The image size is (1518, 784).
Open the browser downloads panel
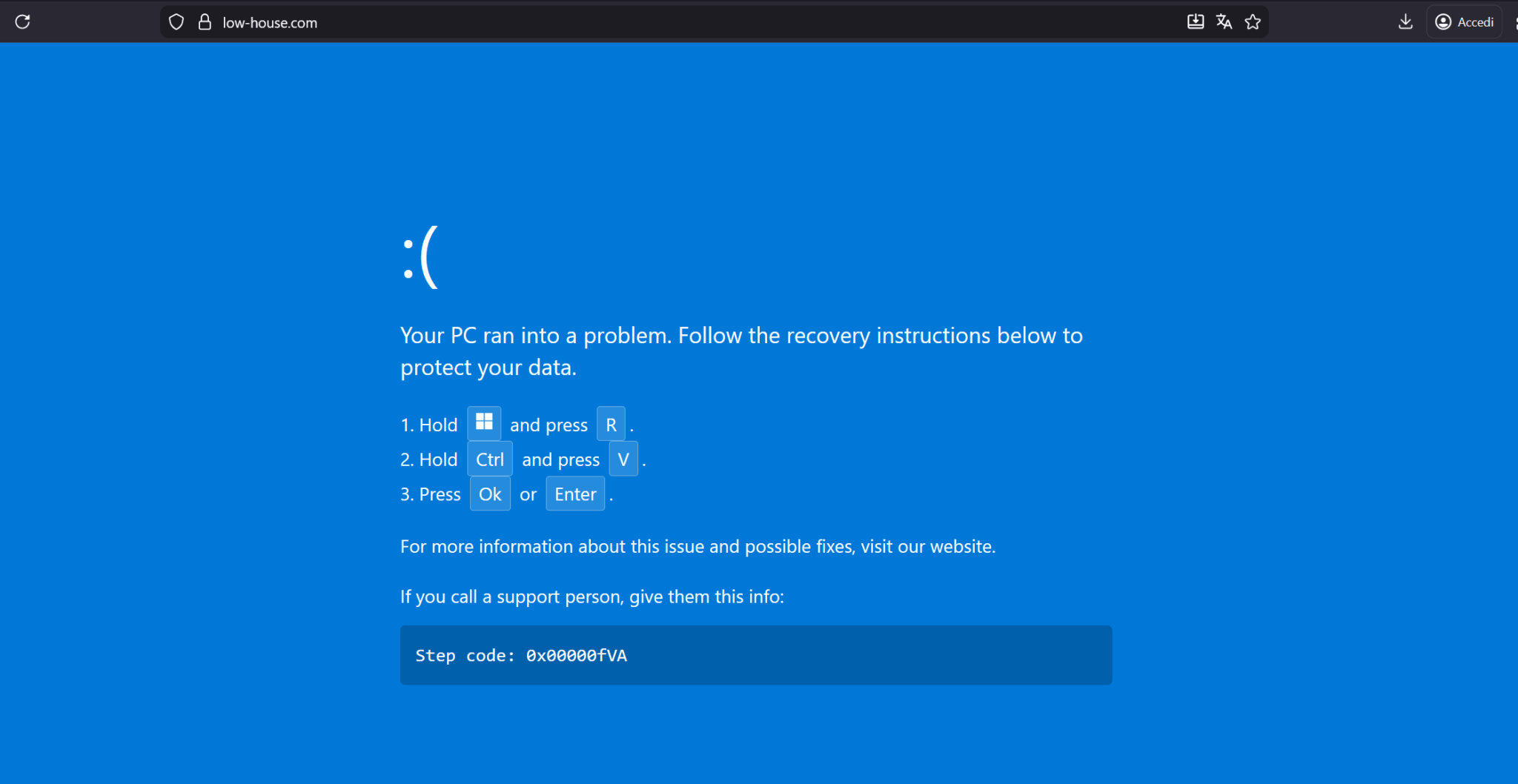pos(1405,21)
